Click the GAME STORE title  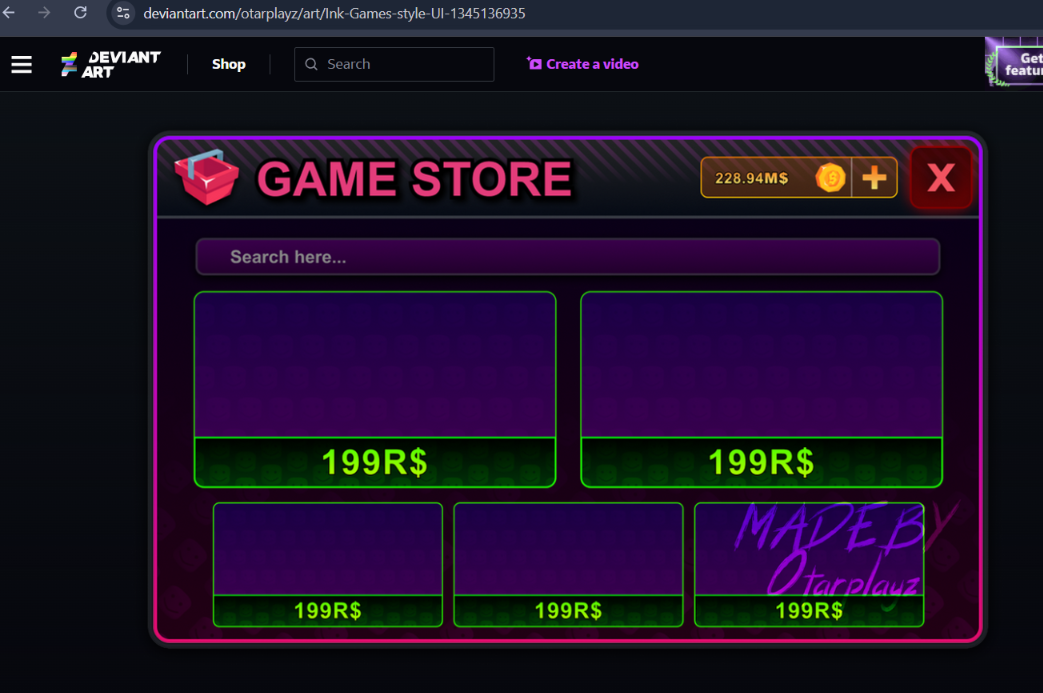click(x=414, y=179)
